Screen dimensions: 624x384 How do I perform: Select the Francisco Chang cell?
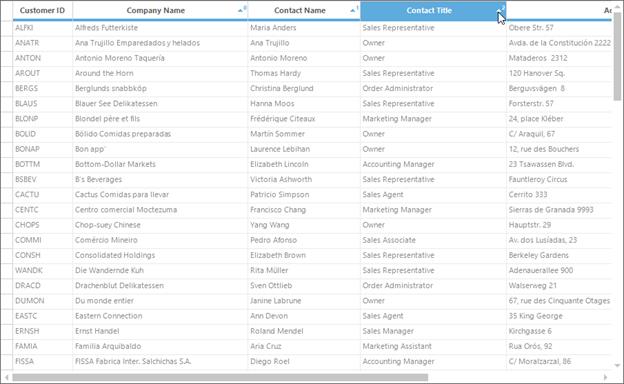coord(304,210)
